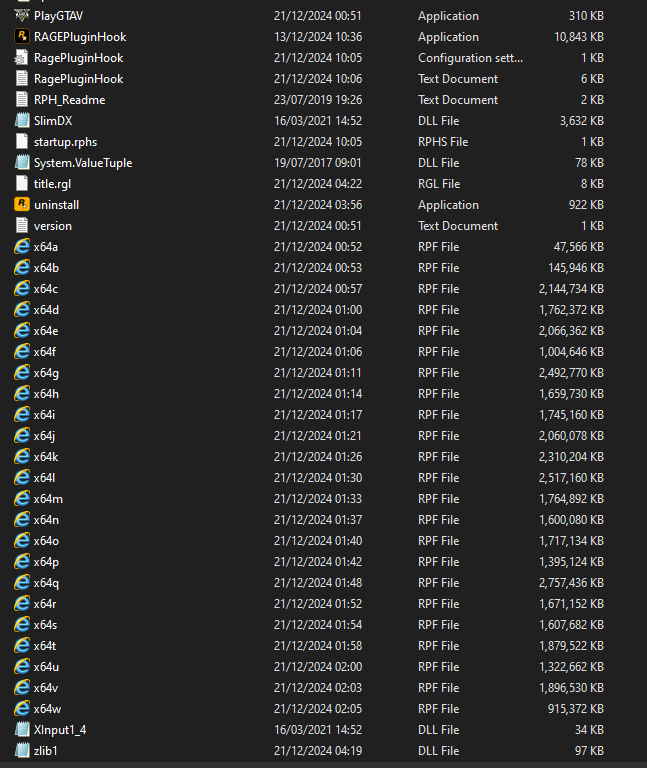This screenshot has width=647, height=768.
Task: Click the size value 915,372 KB
Action: (576, 709)
